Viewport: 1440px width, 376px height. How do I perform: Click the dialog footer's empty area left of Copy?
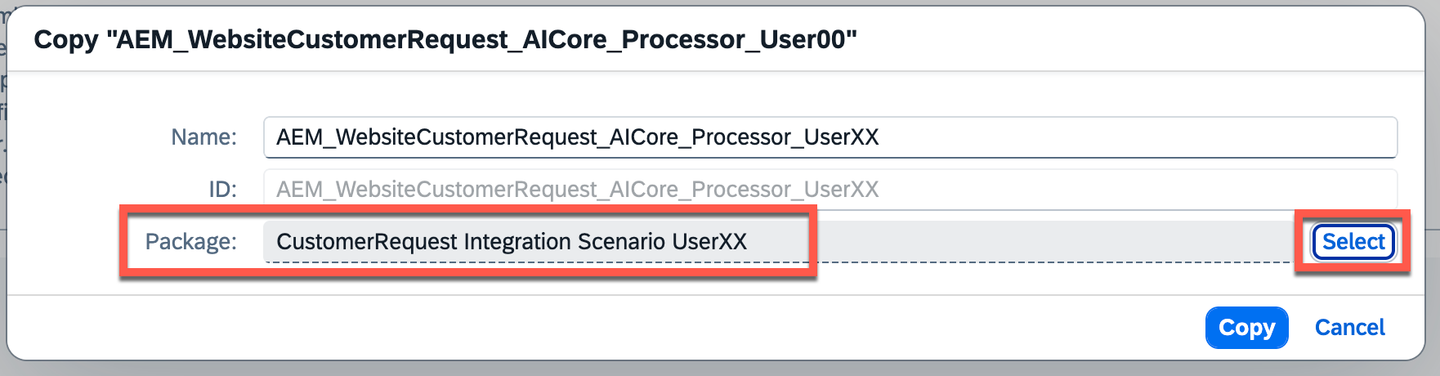point(600,327)
